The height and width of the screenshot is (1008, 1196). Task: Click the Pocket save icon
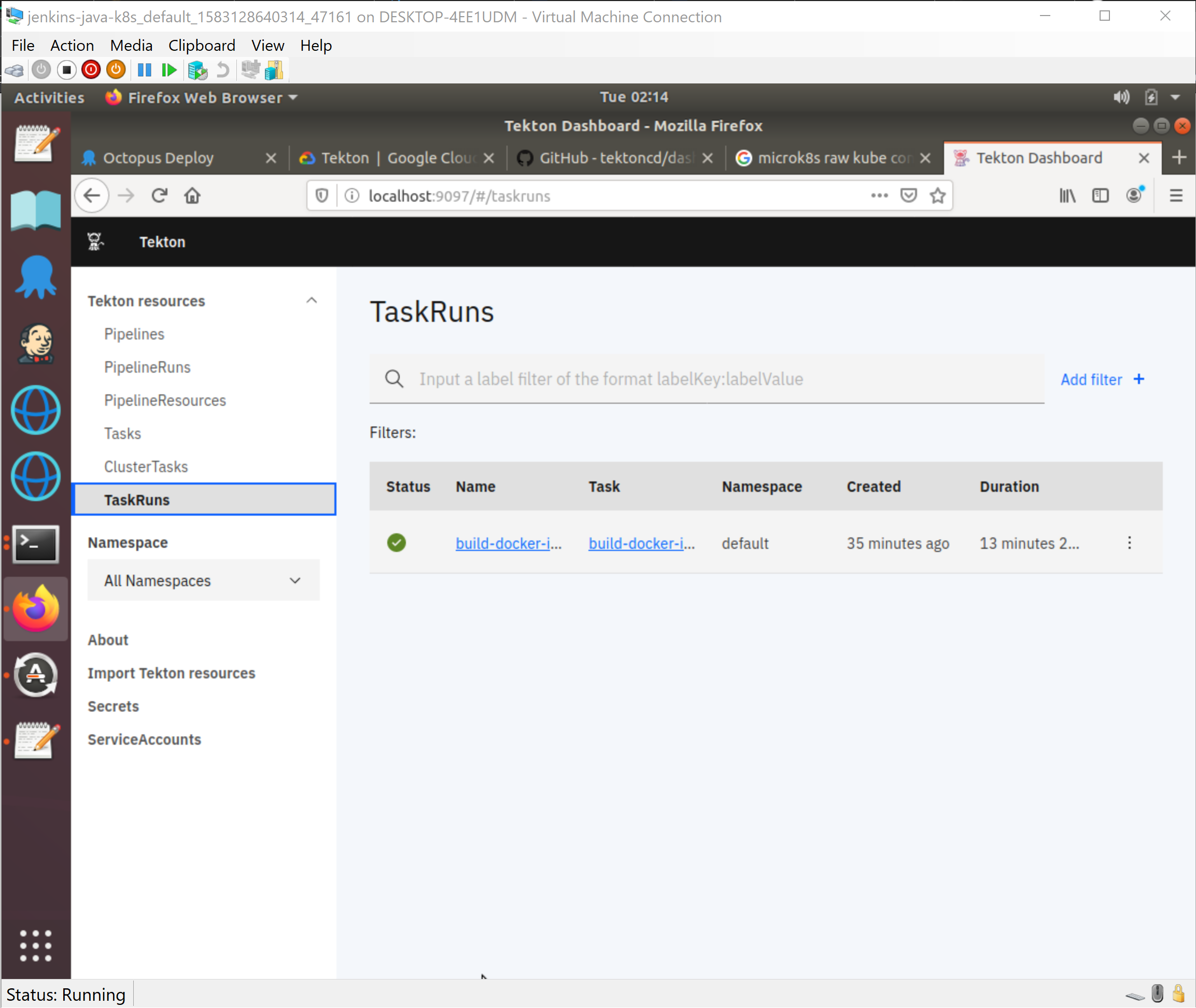click(908, 196)
